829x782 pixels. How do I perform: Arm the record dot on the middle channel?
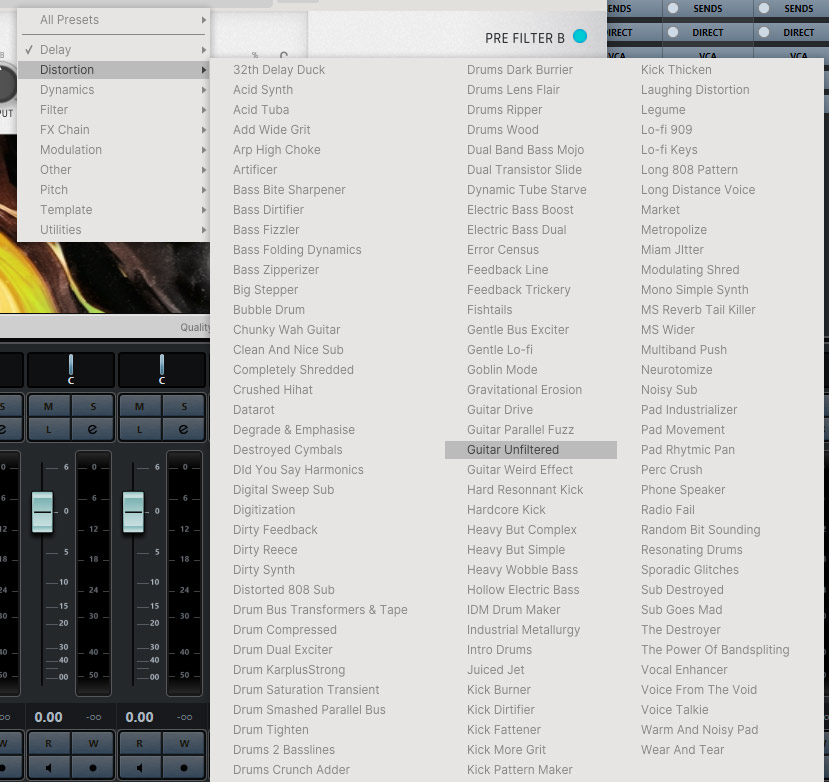[x=92, y=769]
